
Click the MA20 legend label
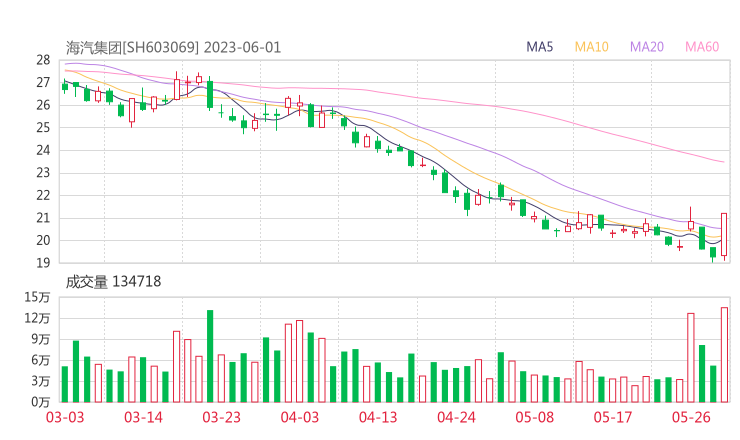647,47
